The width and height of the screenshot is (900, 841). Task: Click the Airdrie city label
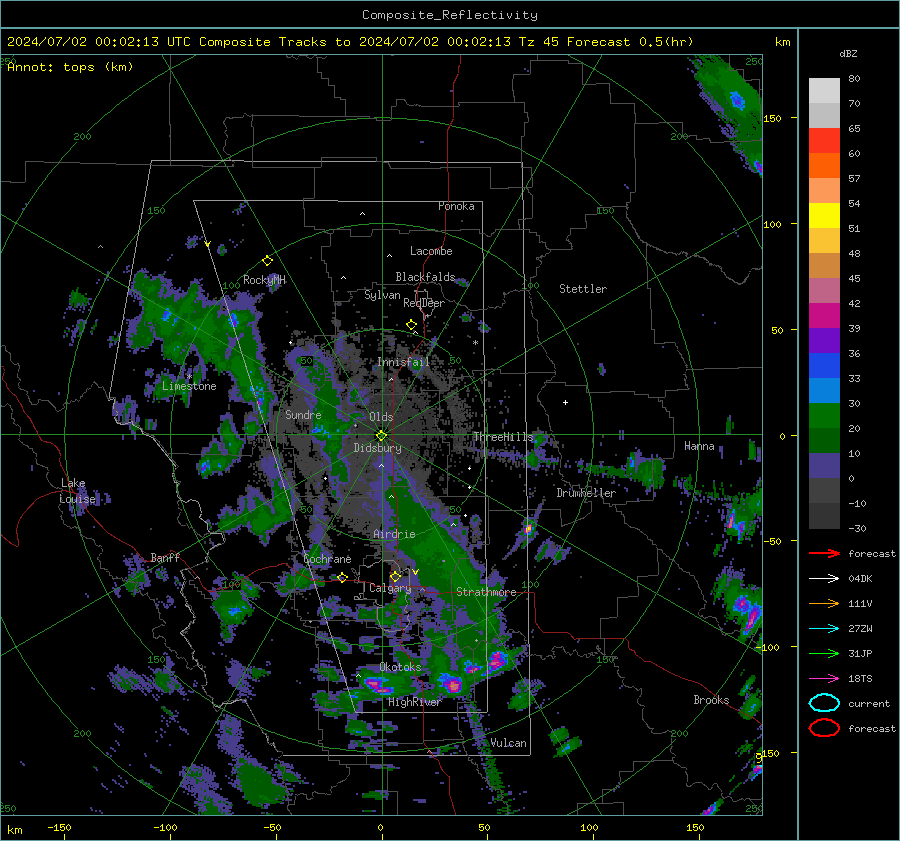pos(394,534)
